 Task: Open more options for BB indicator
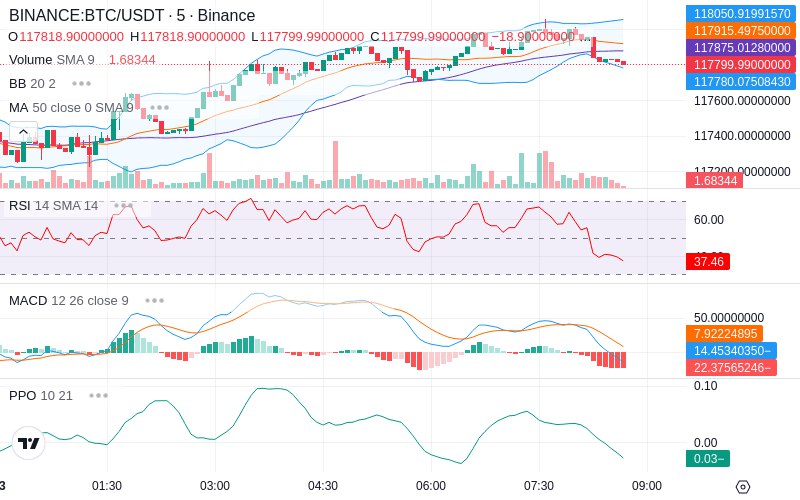point(81,83)
